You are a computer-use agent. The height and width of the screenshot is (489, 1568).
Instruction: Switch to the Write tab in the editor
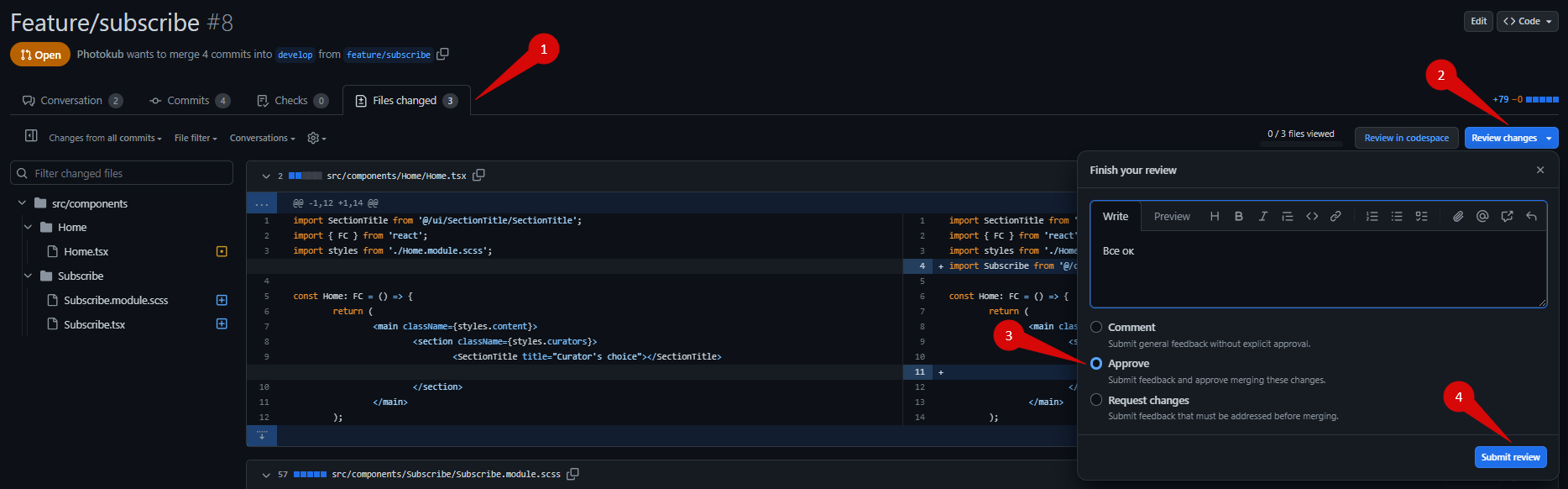click(1115, 216)
